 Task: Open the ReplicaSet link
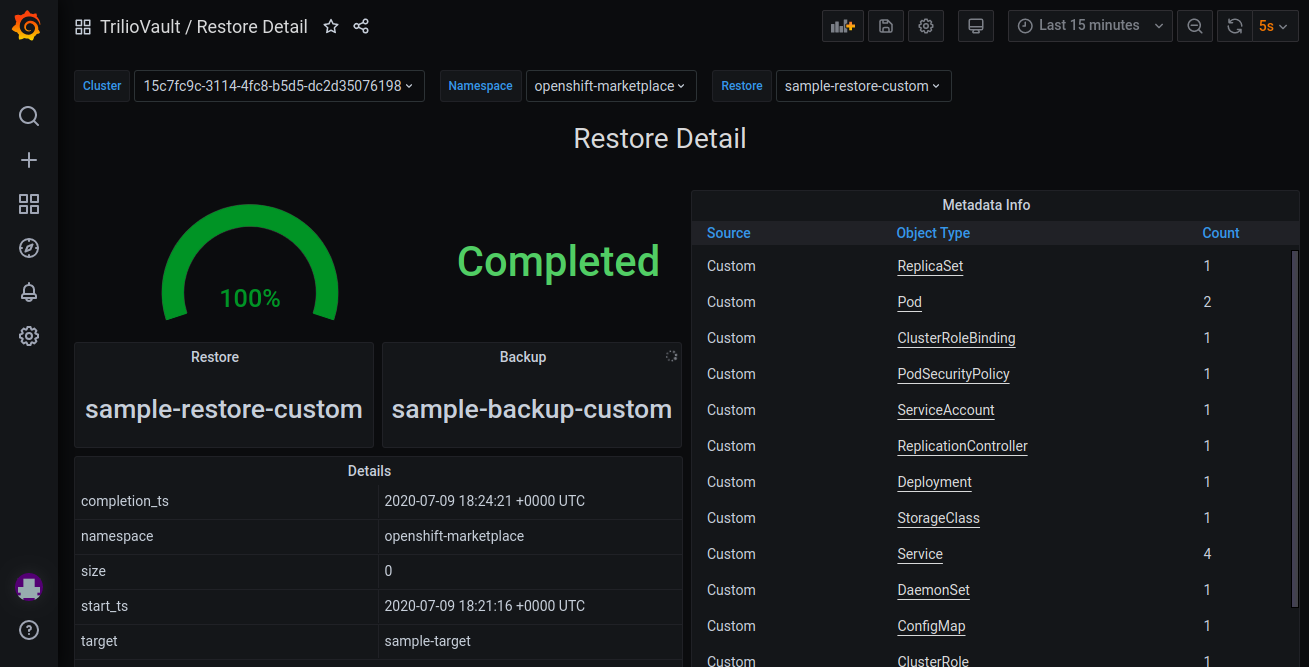(930, 266)
